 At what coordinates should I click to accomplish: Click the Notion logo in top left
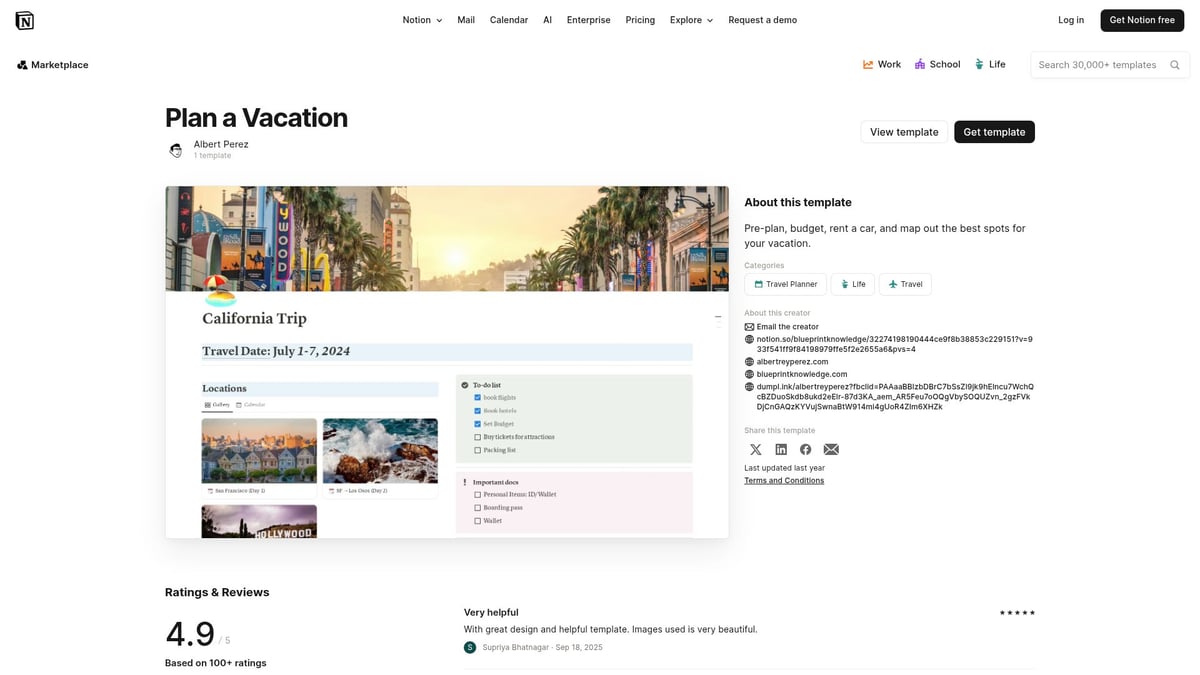24,19
